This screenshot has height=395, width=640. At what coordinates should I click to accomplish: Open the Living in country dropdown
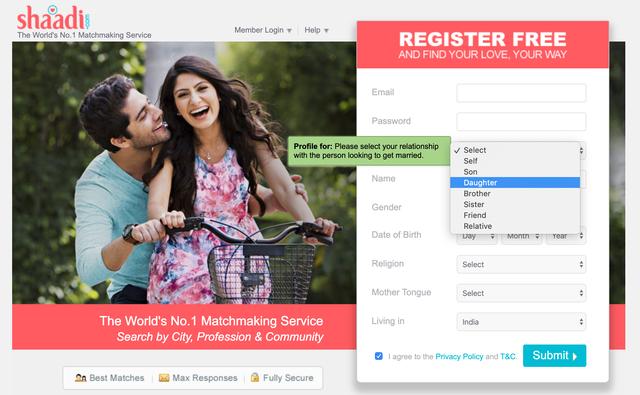[x=521, y=322]
